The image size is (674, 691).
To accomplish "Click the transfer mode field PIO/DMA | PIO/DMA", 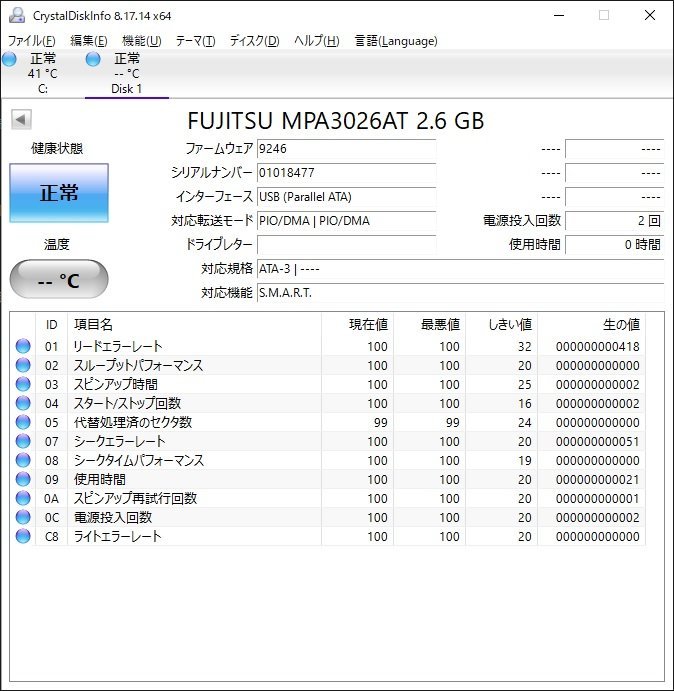I will coord(346,221).
